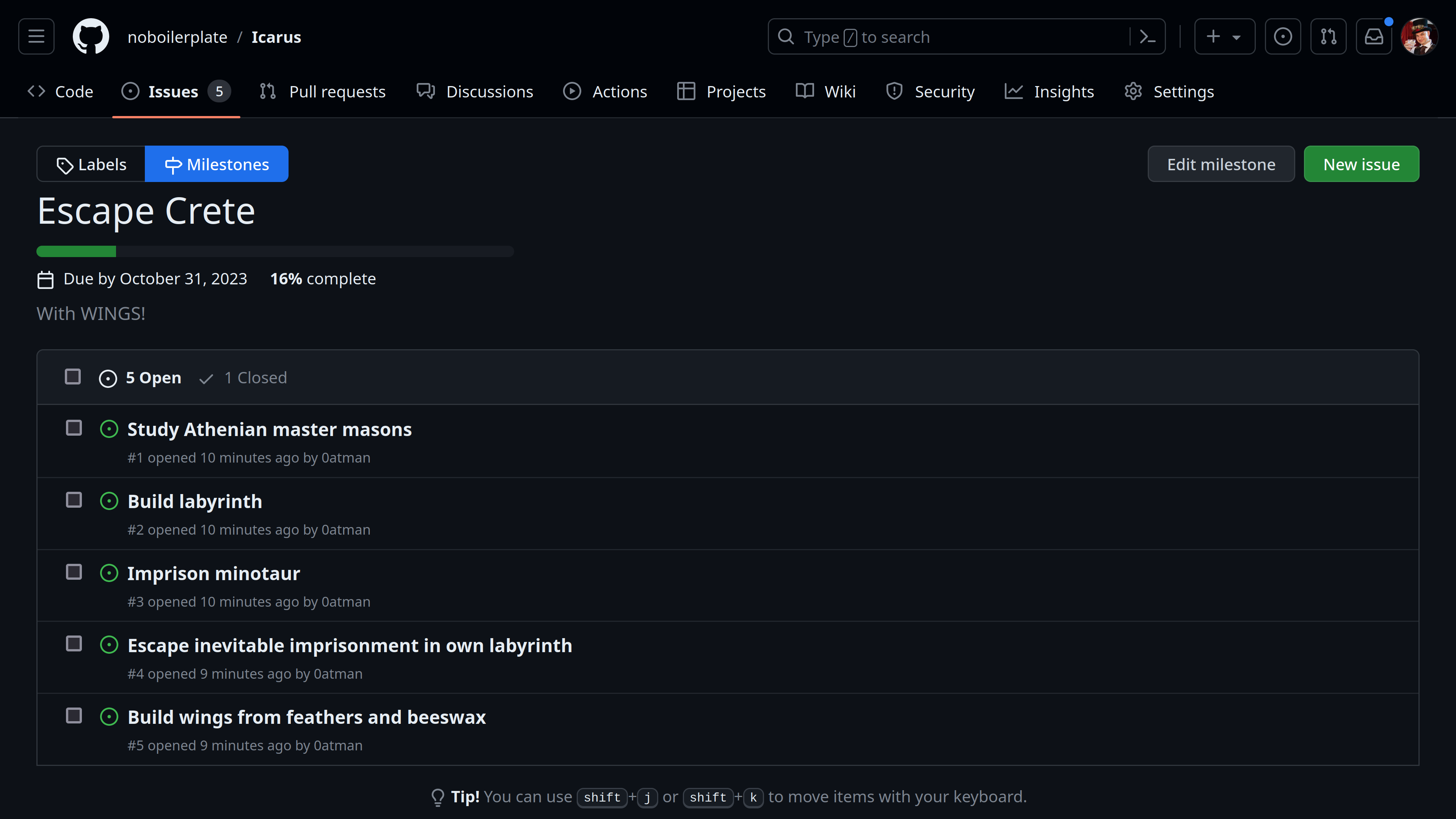Open the Insights tab
Viewport: 1456px width, 819px height.
pyautogui.click(x=1049, y=91)
